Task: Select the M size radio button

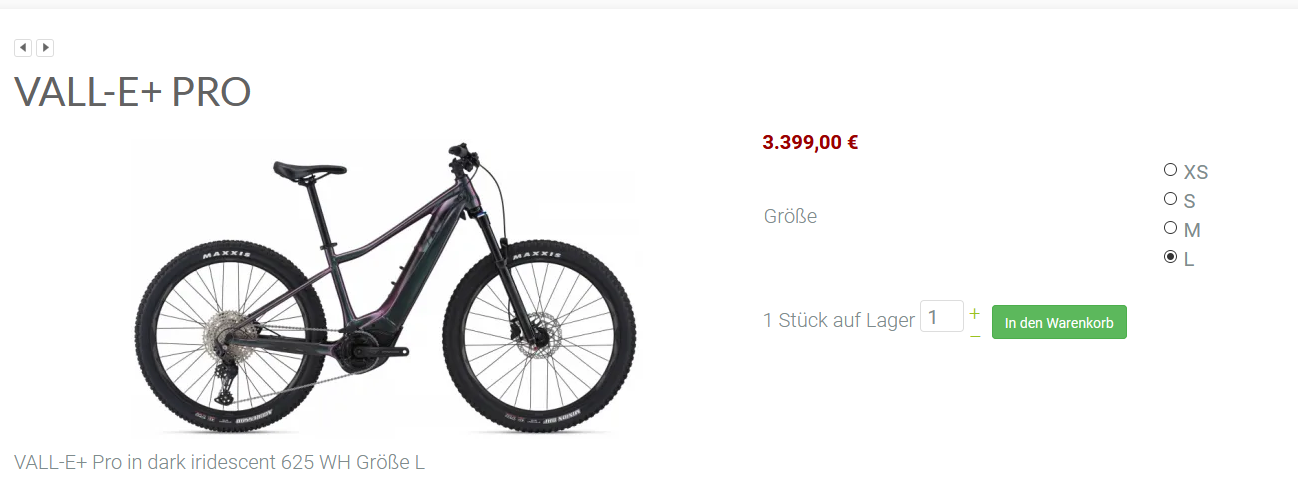Action: tap(1170, 228)
